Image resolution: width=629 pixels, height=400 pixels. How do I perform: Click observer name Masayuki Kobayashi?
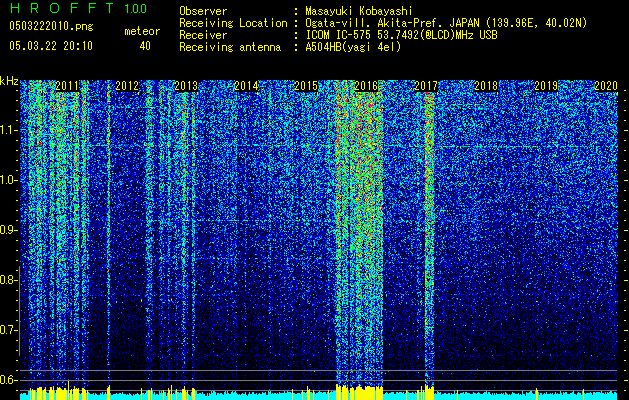(359, 11)
